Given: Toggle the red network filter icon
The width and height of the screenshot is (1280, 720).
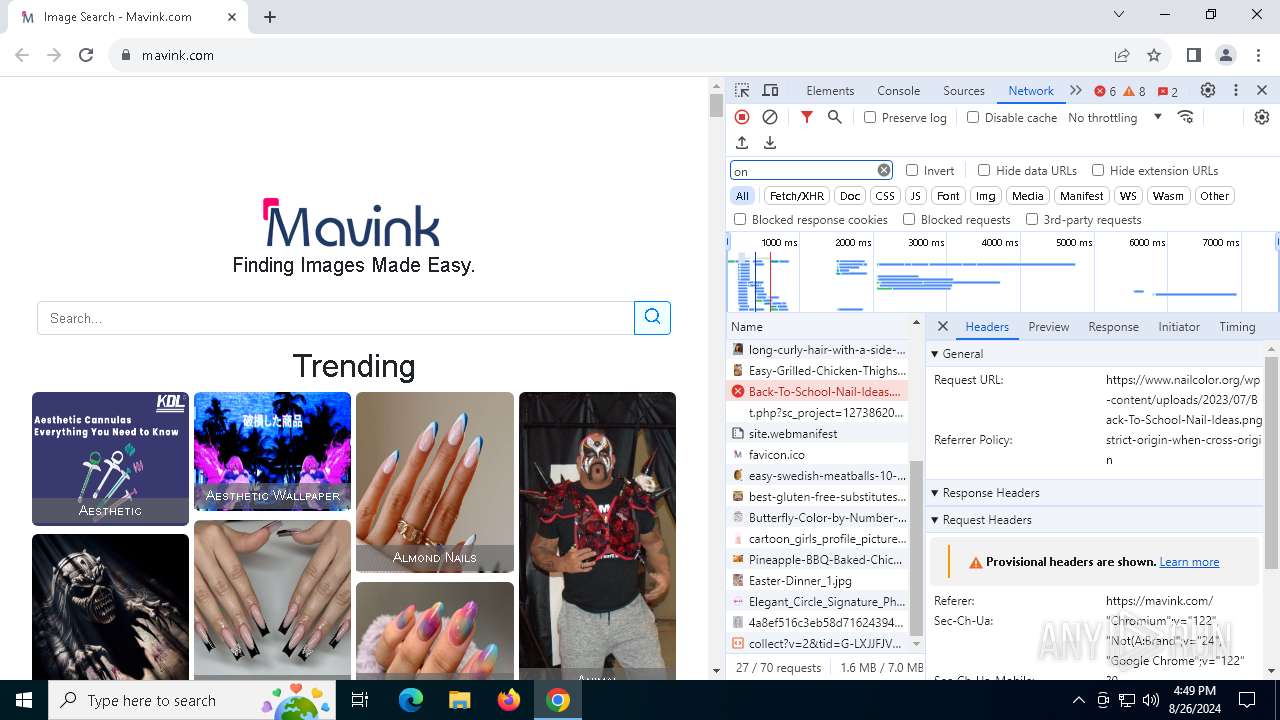Looking at the screenshot, I should click(x=807, y=117).
